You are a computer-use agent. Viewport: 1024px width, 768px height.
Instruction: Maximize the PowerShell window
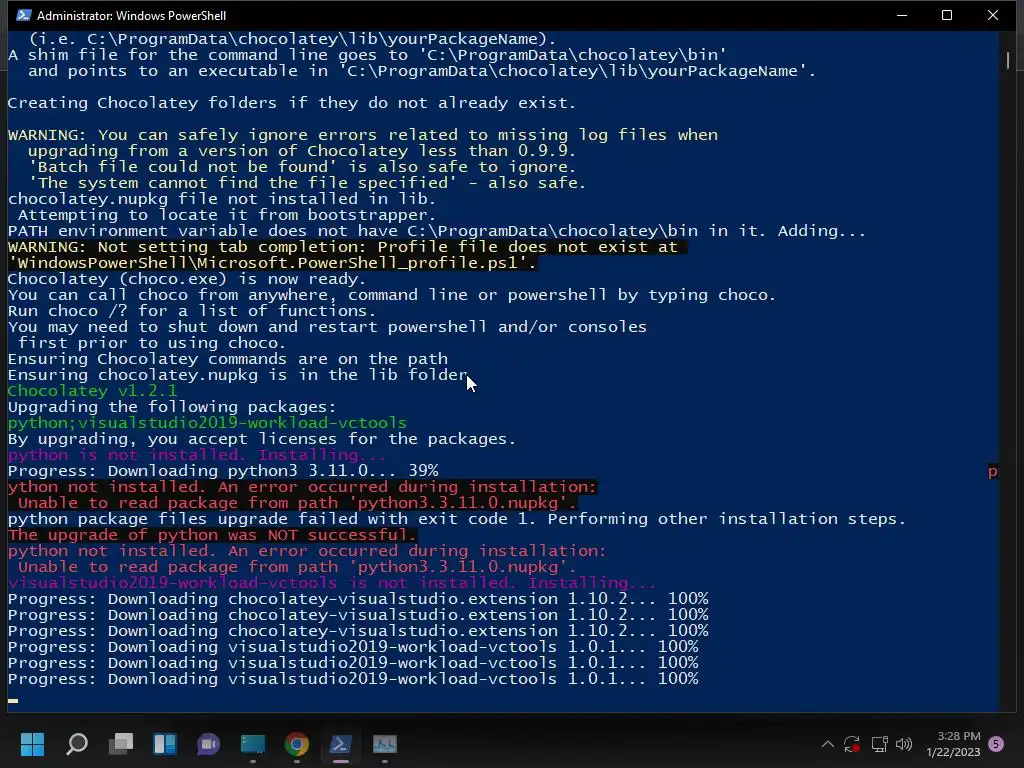pyautogui.click(x=947, y=15)
